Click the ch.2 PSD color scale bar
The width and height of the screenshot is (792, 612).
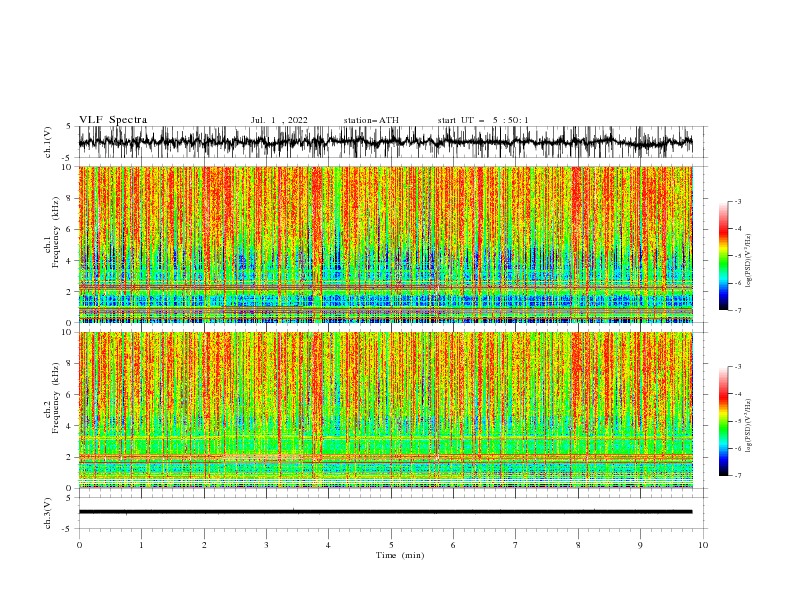tap(724, 421)
